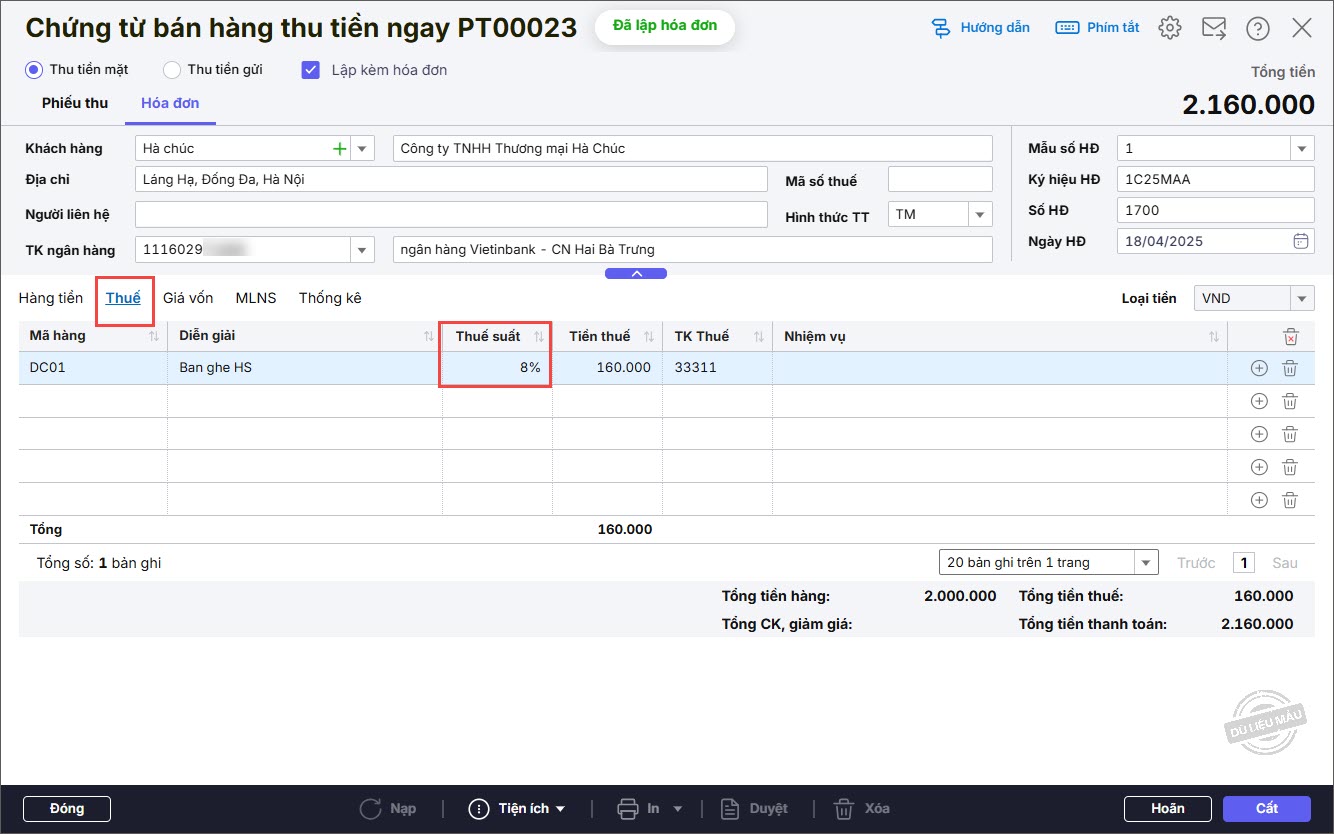Viewport: 1334px width, 834px height.
Task: Open the Hình thức TT dropdown
Action: click(x=979, y=215)
